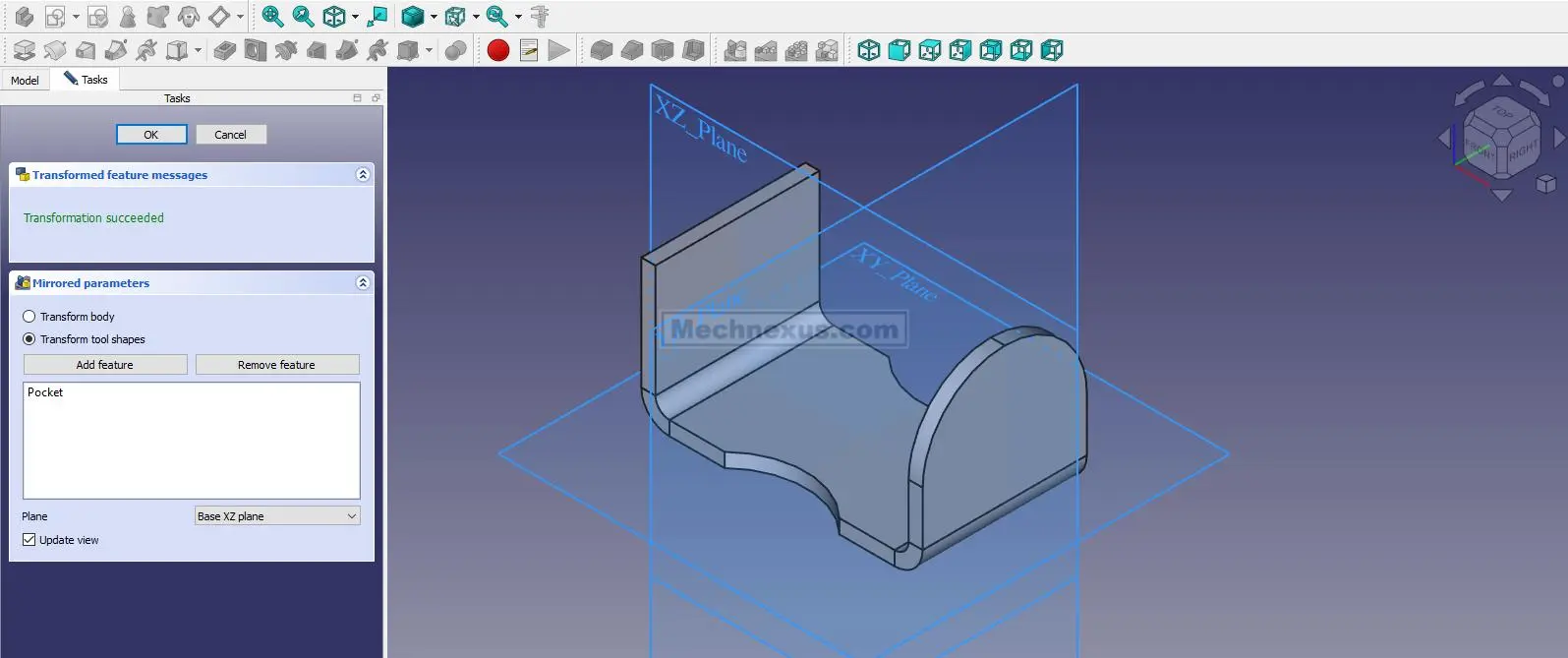Open the Macros dialog notepad icon
This screenshot has height=658, width=1568.
529,50
